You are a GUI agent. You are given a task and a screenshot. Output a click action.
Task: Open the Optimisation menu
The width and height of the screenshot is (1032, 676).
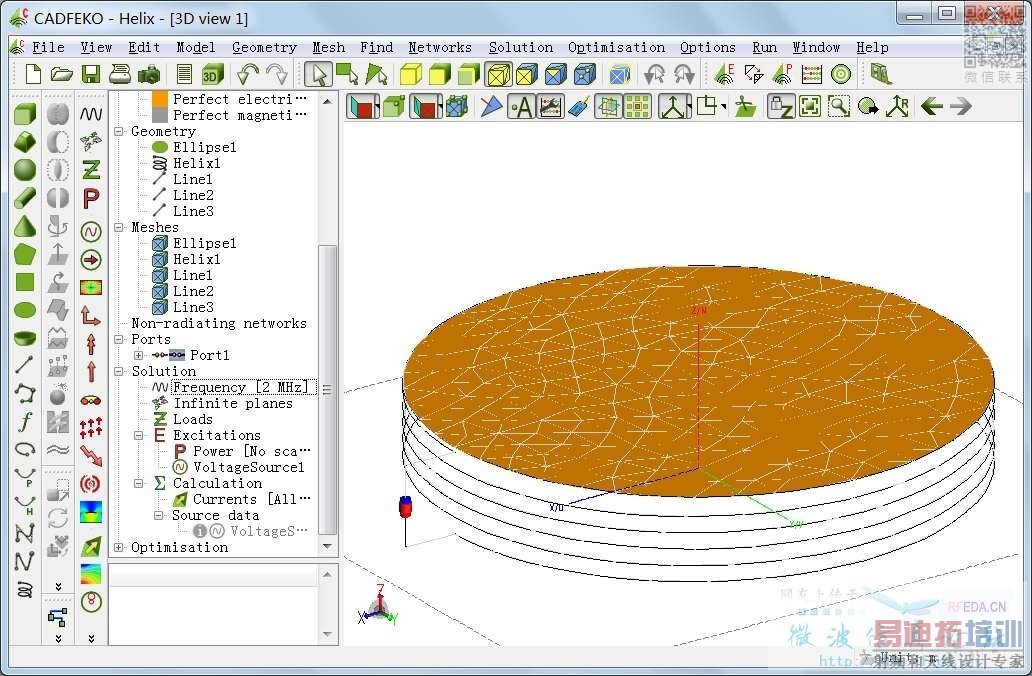click(x=616, y=47)
